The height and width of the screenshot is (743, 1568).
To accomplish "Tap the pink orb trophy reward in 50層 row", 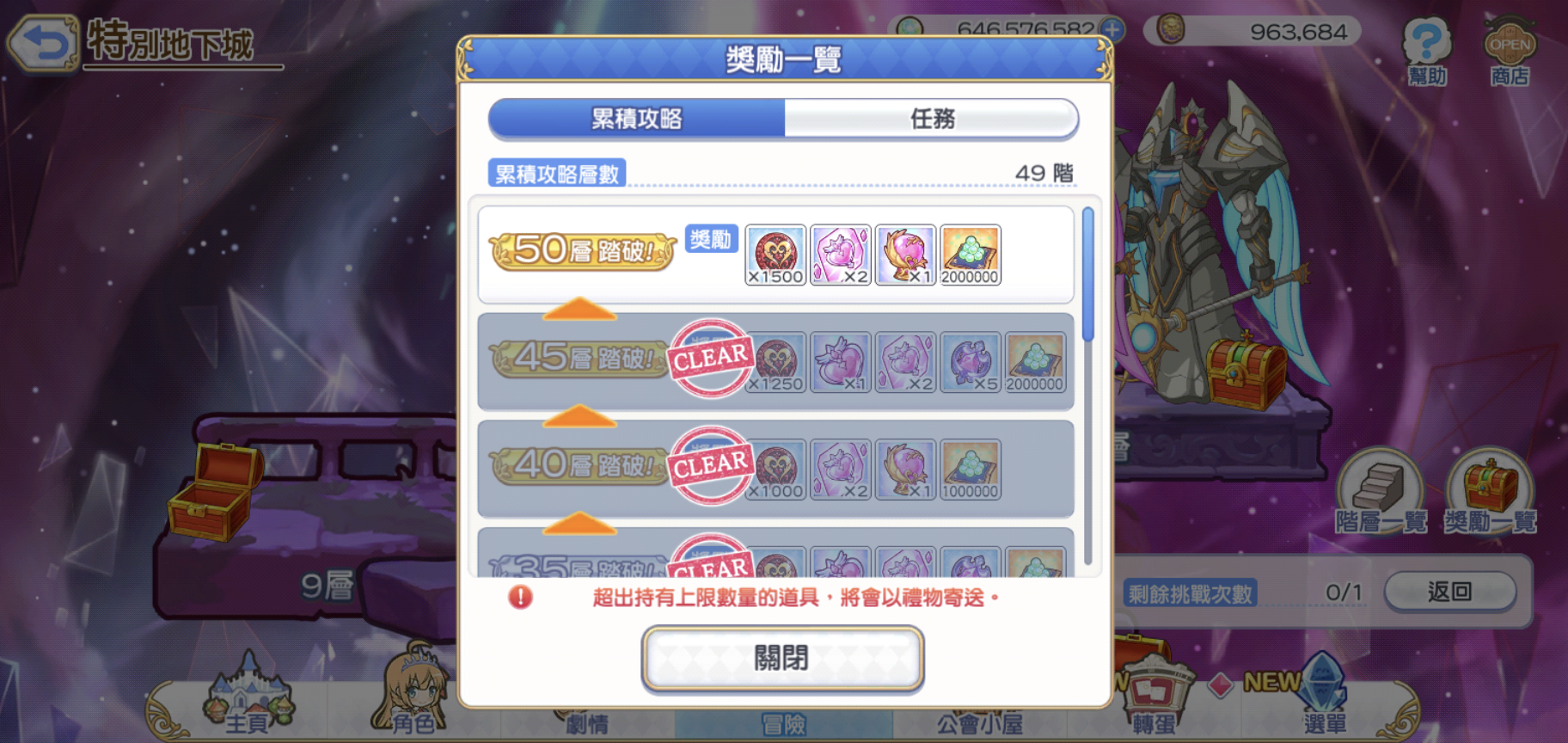I will point(905,255).
